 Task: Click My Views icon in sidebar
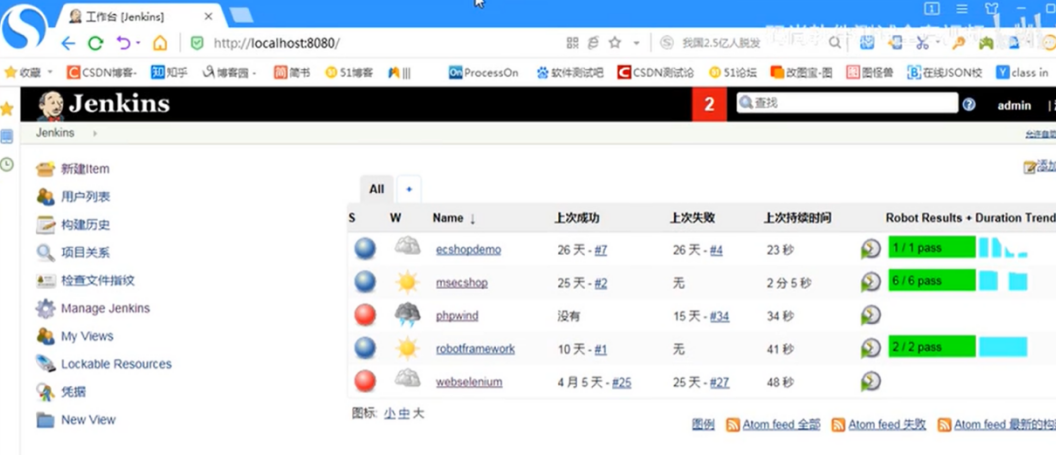coord(45,336)
